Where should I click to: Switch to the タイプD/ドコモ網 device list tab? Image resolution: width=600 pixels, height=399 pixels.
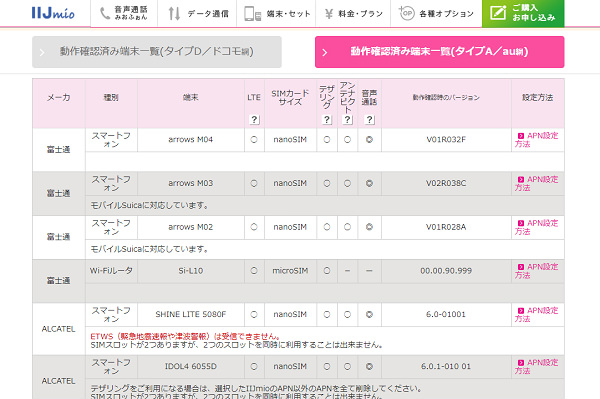[157, 52]
